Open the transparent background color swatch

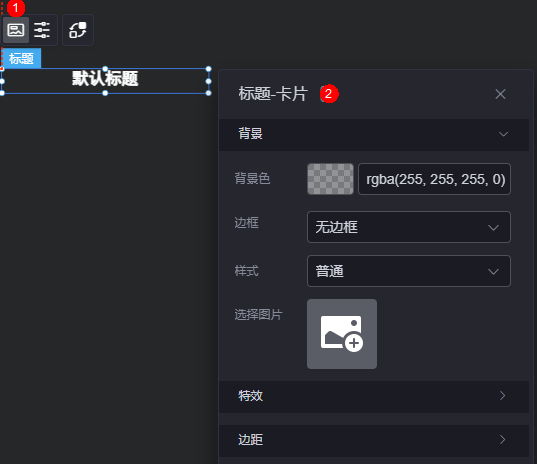click(x=330, y=179)
